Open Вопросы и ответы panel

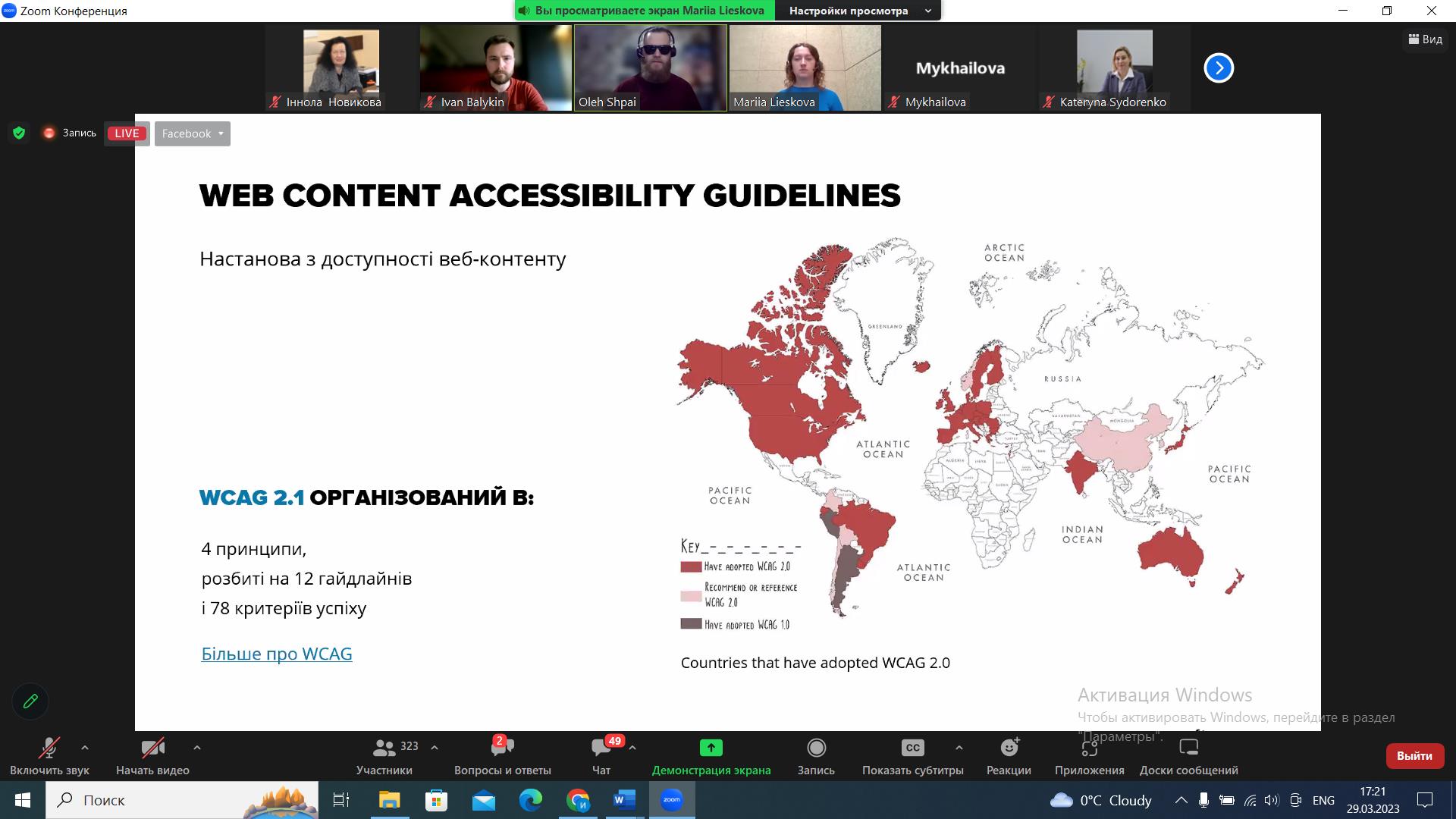[502, 756]
